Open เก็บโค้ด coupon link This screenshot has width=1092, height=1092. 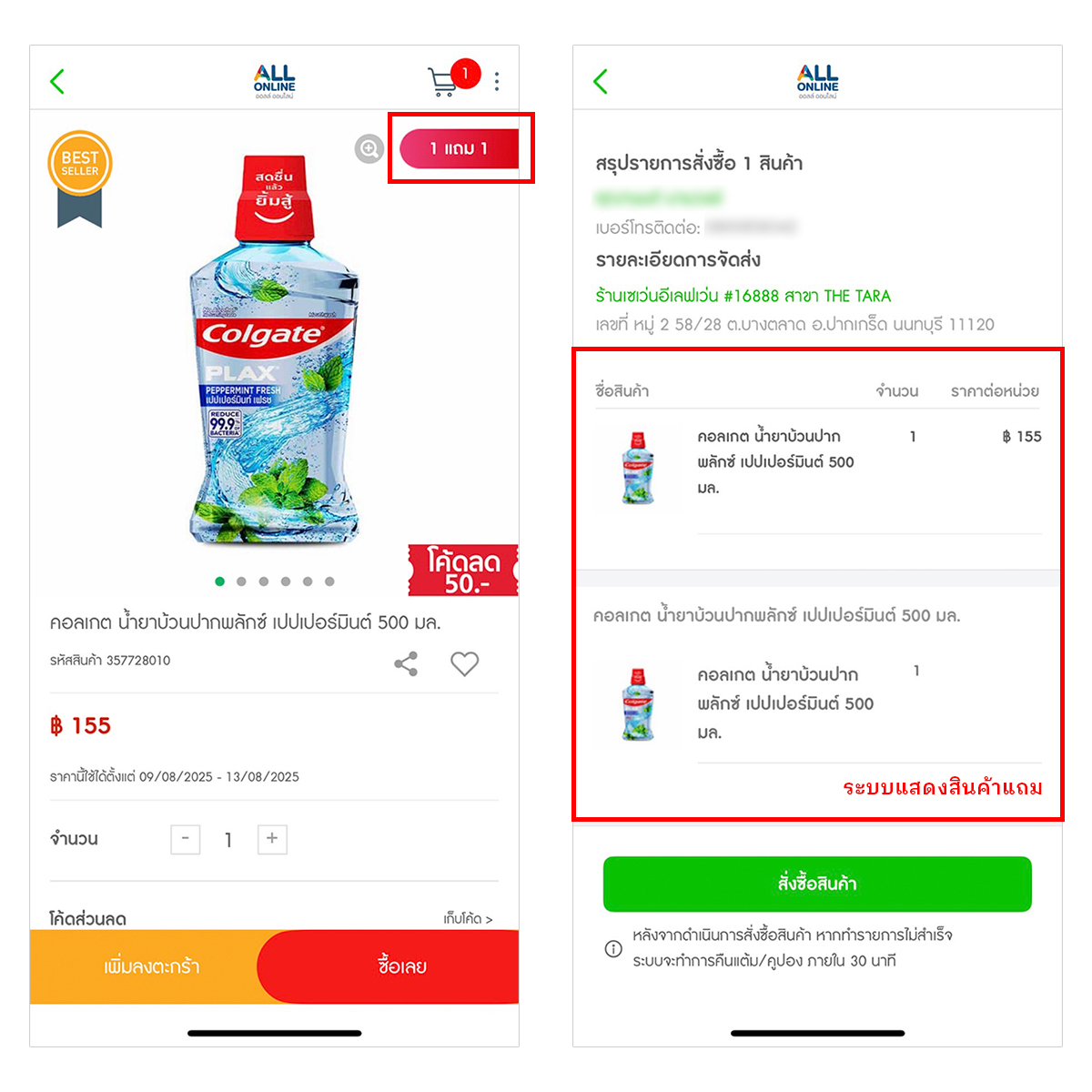tap(468, 919)
